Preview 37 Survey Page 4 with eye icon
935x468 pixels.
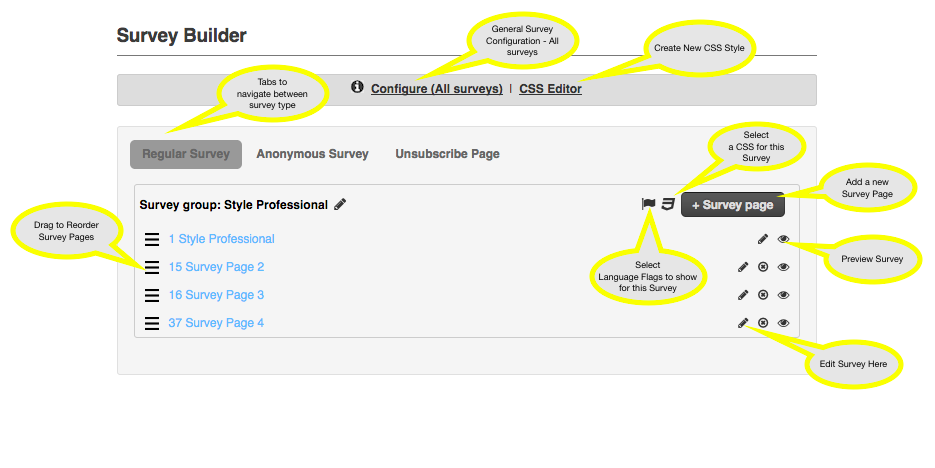point(784,323)
